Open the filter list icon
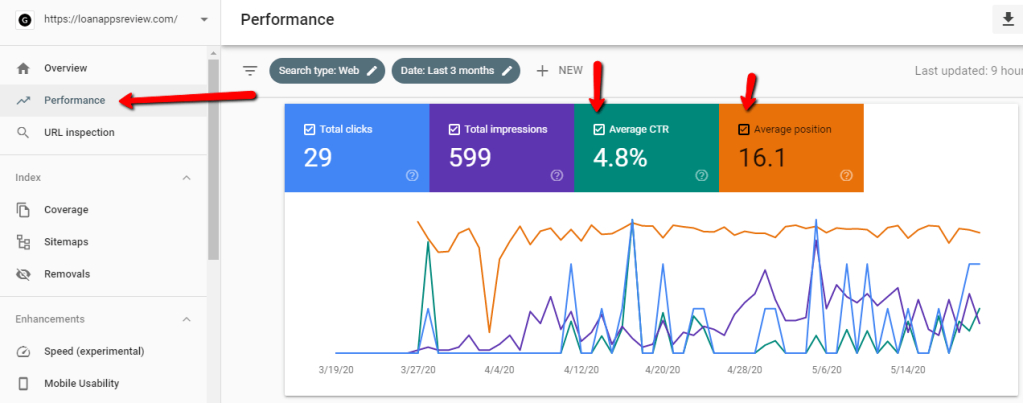Image resolution: width=1023 pixels, height=403 pixels. pos(250,71)
